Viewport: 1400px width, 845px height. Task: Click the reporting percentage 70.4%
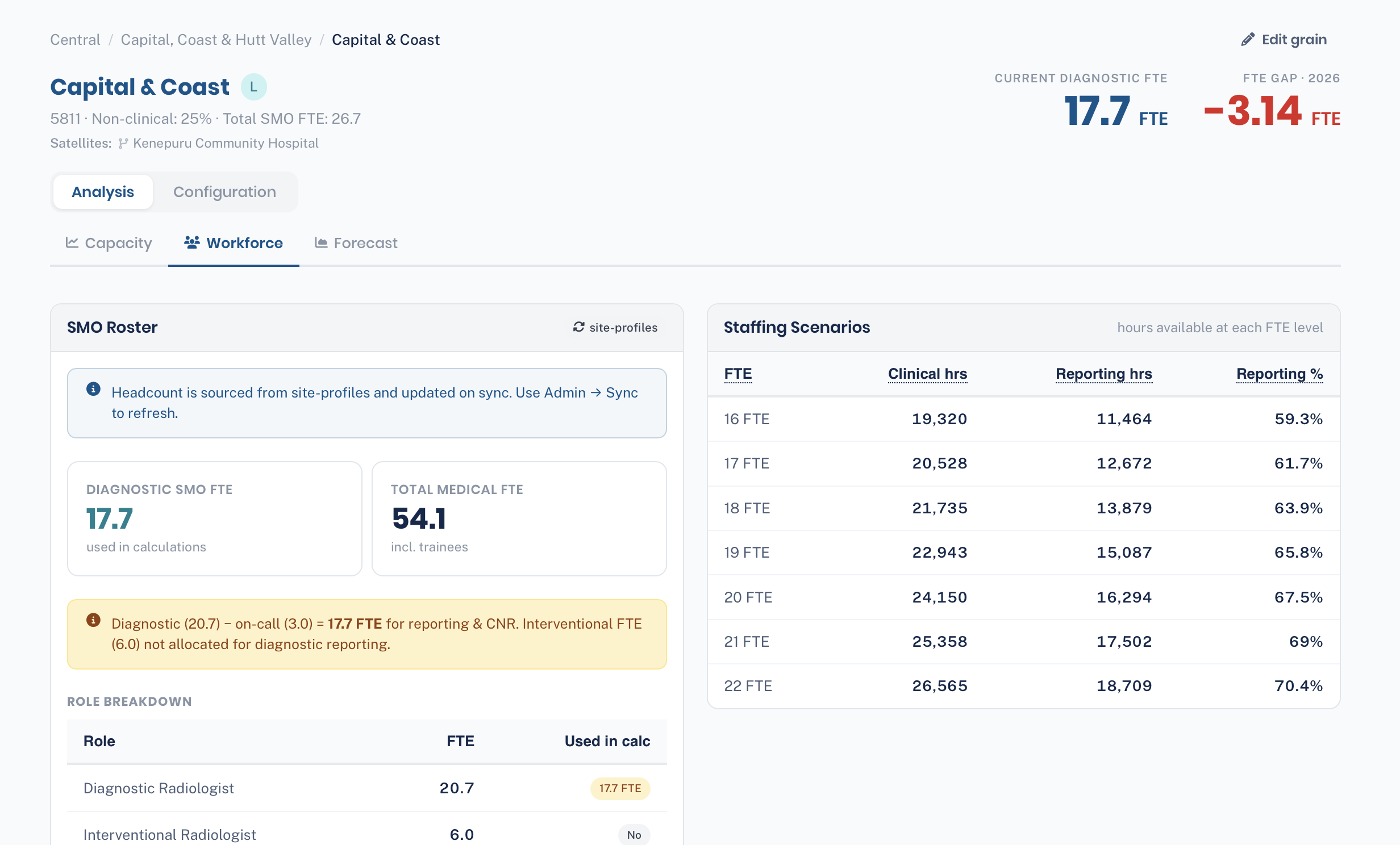click(1298, 686)
